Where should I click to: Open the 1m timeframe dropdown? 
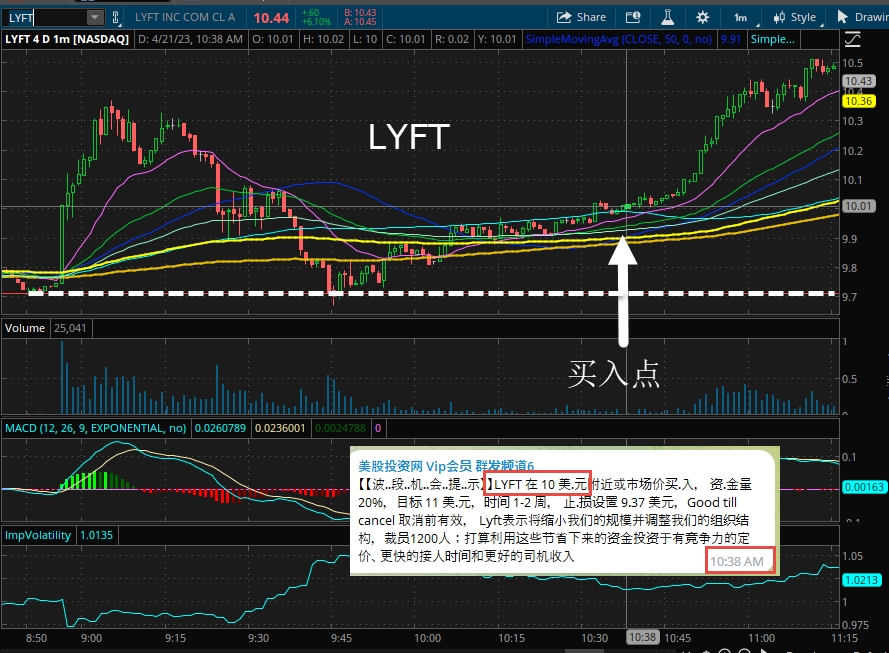[741, 18]
